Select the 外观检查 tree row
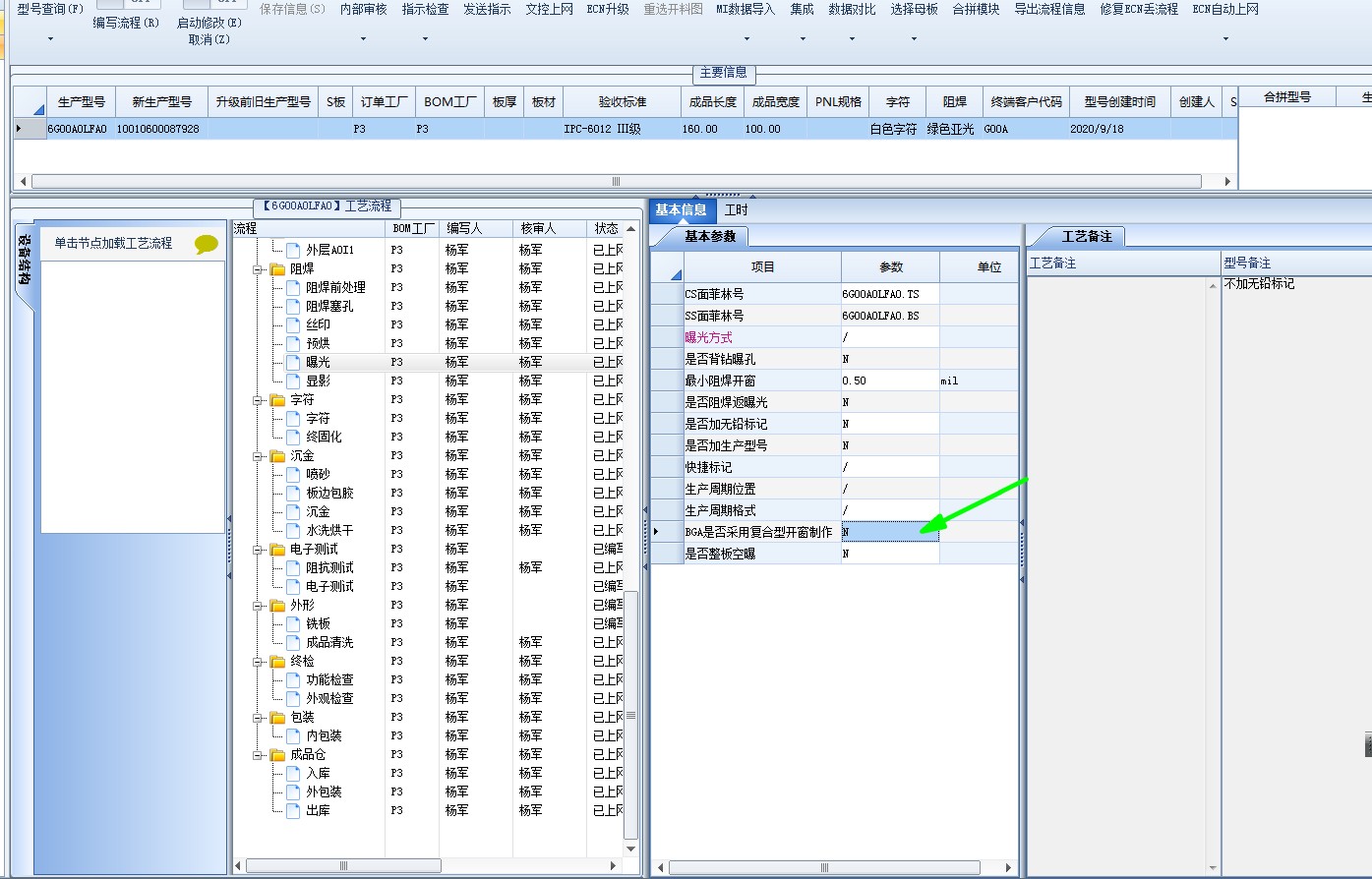The image size is (1372, 879). coord(428,699)
